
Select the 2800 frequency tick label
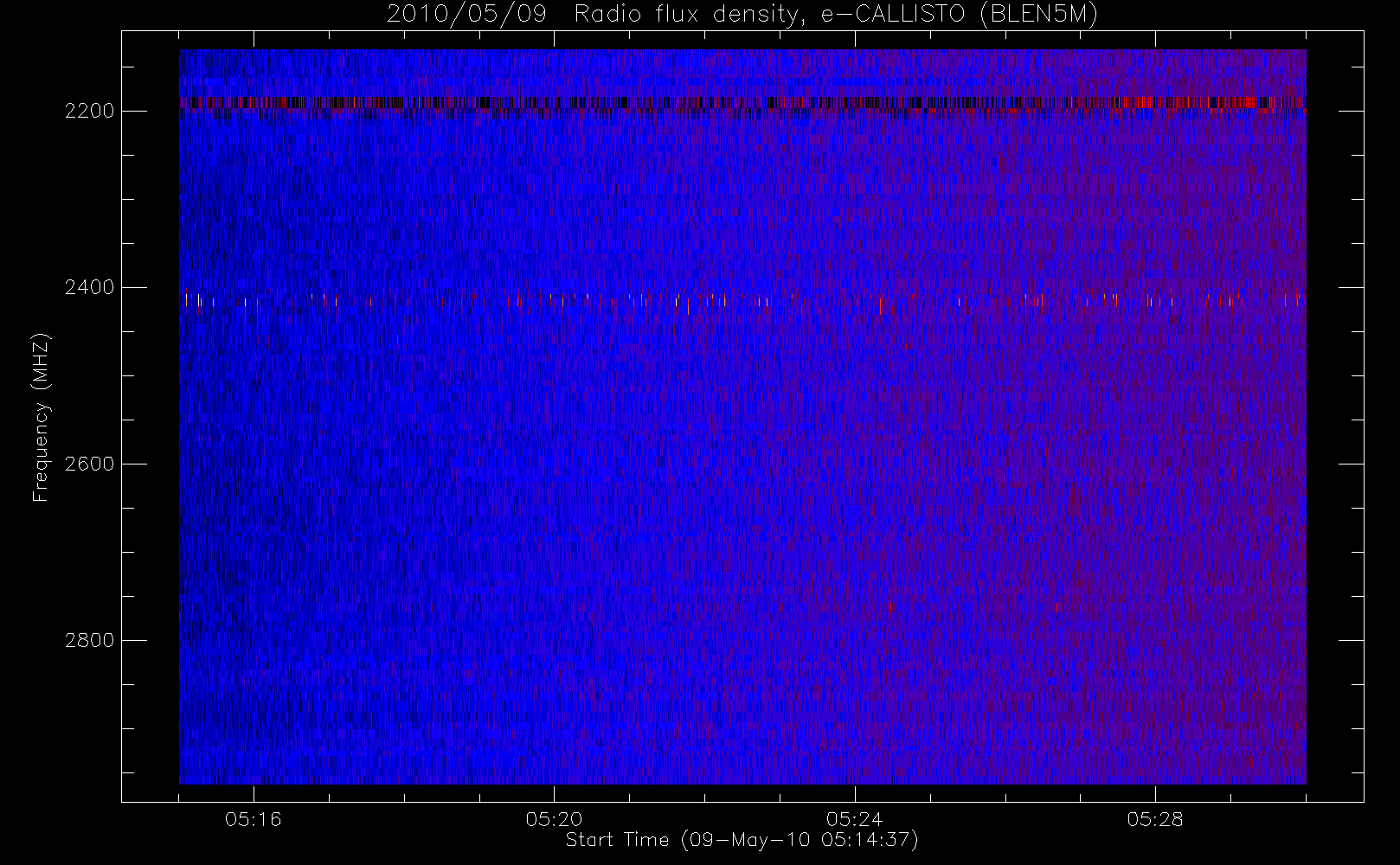coord(90,640)
